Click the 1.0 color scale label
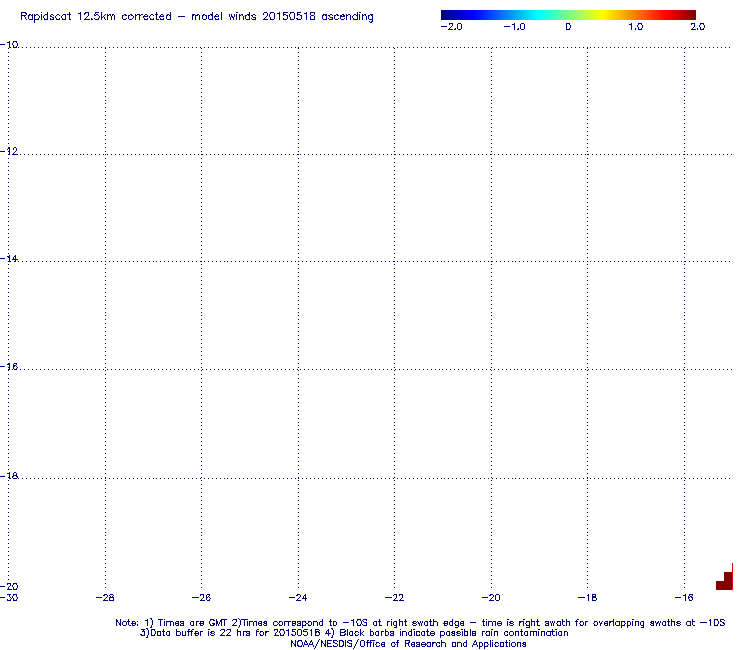Screen dimensions: 740x650 pos(636,27)
